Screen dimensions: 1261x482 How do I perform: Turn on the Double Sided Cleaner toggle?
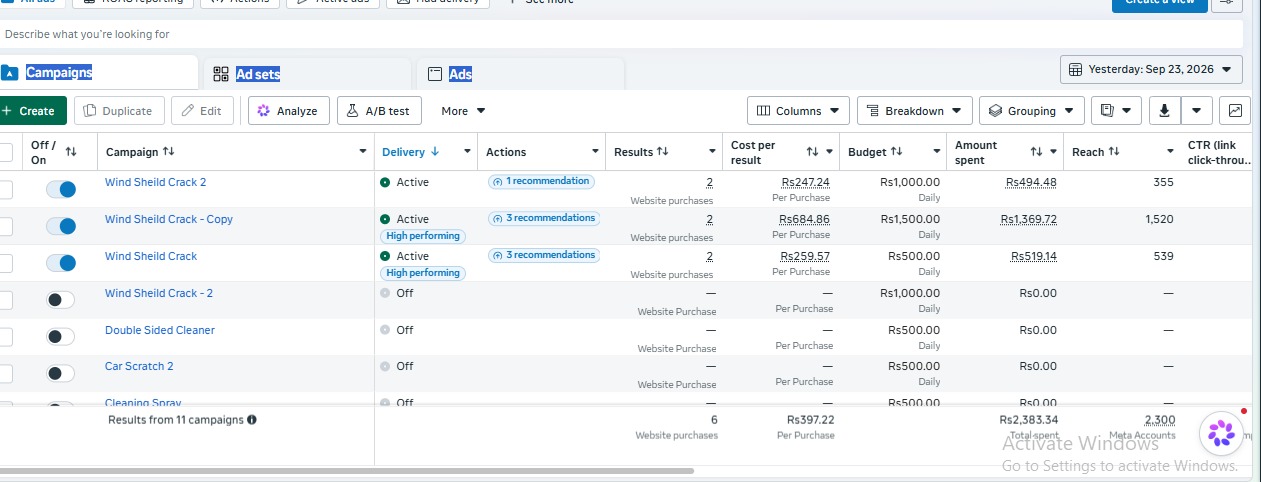click(61, 337)
